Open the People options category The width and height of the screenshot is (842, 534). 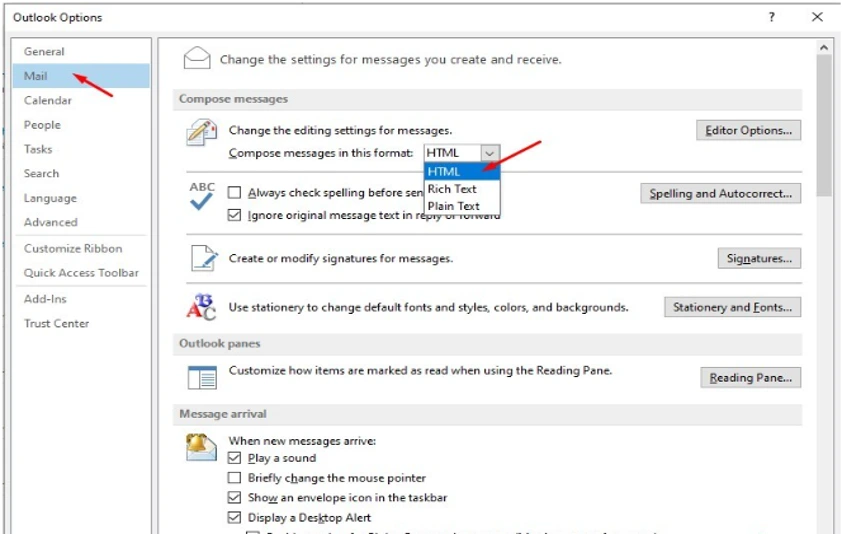coord(81,125)
